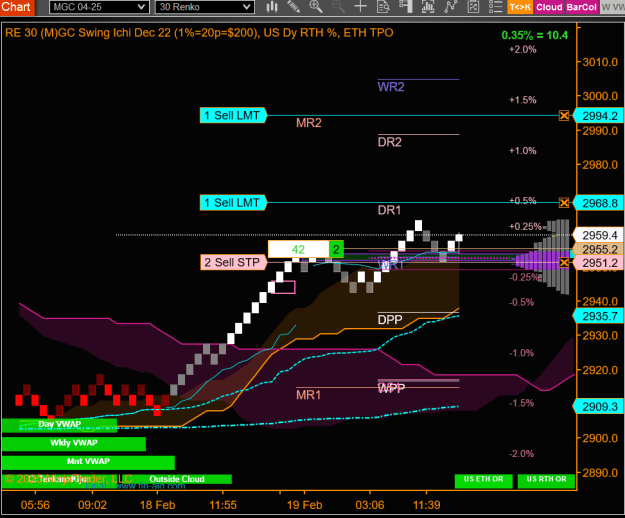Click the -2.0% percent level label
625x518 pixels.
tap(521, 453)
